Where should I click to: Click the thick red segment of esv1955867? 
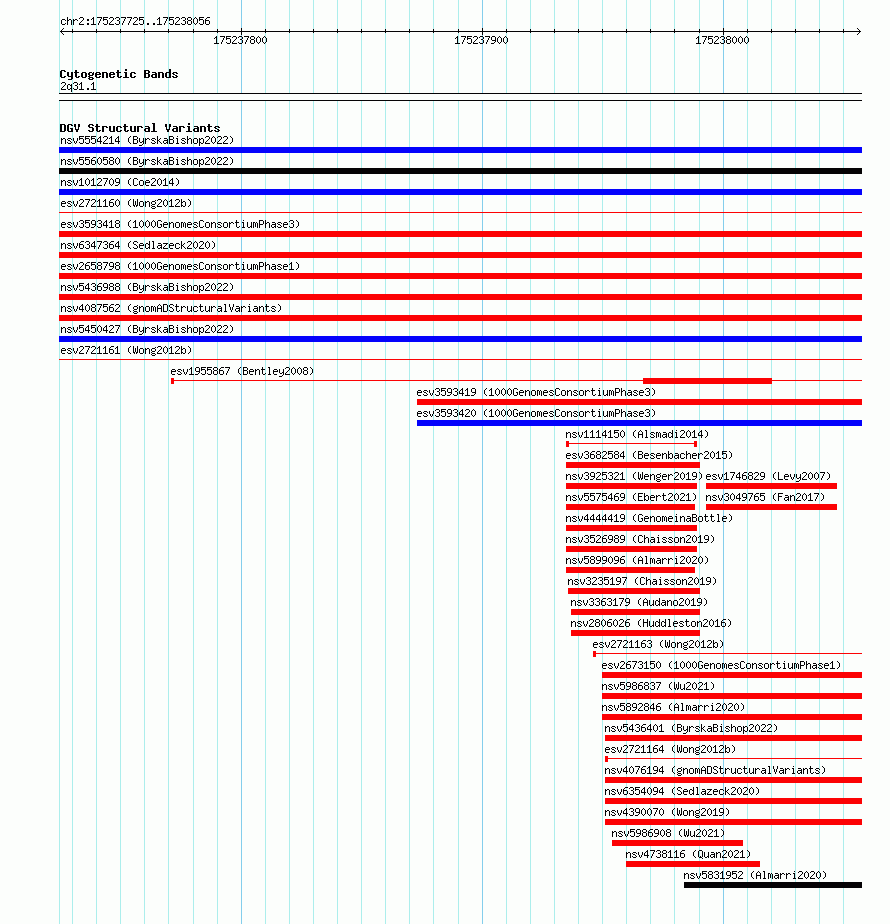[707, 381]
